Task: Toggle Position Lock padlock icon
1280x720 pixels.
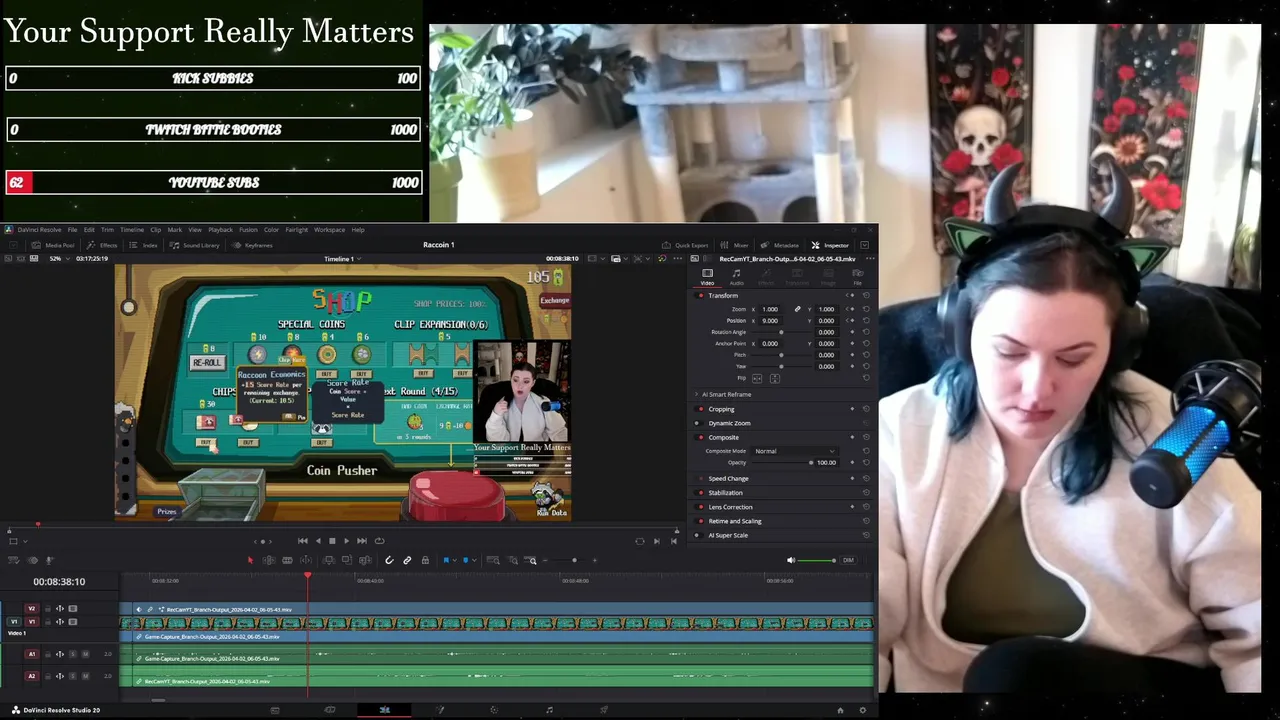Action: 425,560
